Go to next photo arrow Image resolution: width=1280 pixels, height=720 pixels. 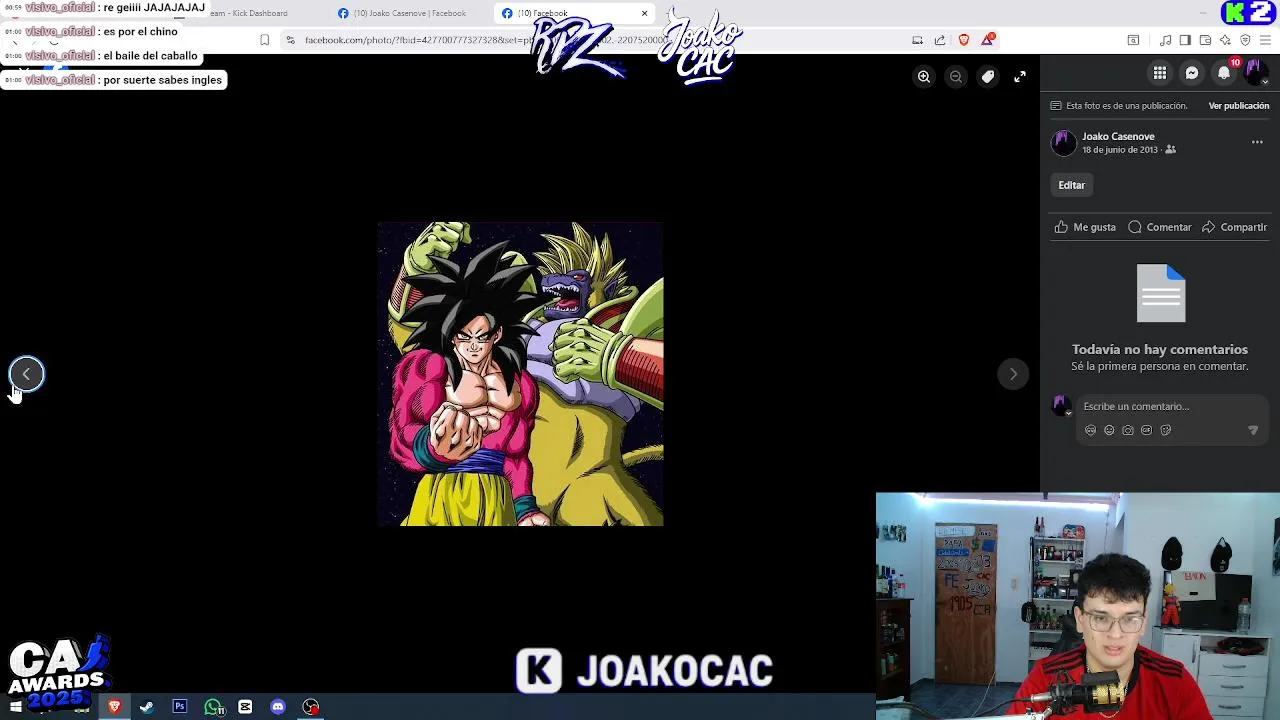click(1013, 374)
